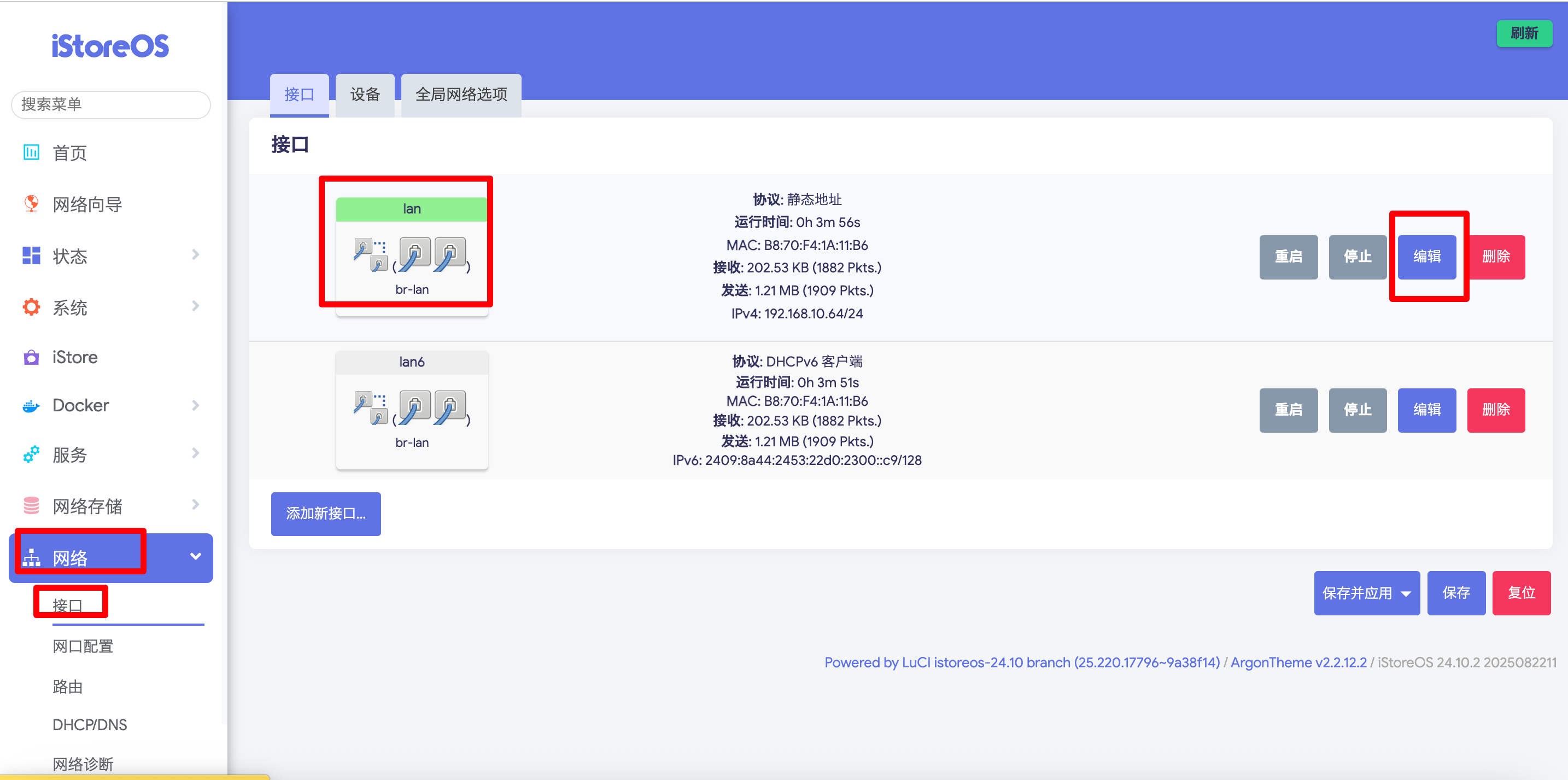Click the Docker whale icon
The width and height of the screenshot is (1568, 780).
pos(31,405)
